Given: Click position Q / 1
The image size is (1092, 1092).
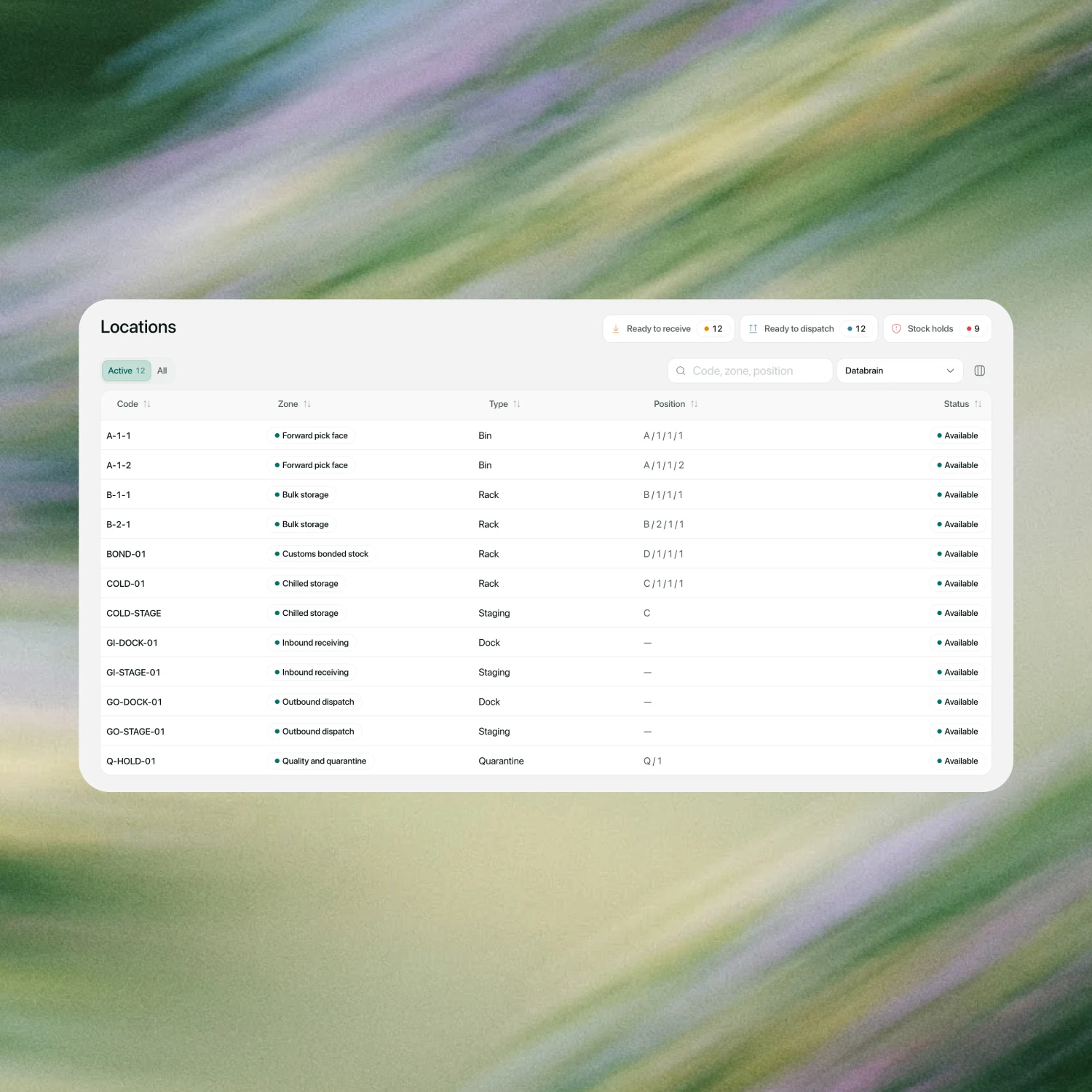Looking at the screenshot, I should tap(653, 761).
